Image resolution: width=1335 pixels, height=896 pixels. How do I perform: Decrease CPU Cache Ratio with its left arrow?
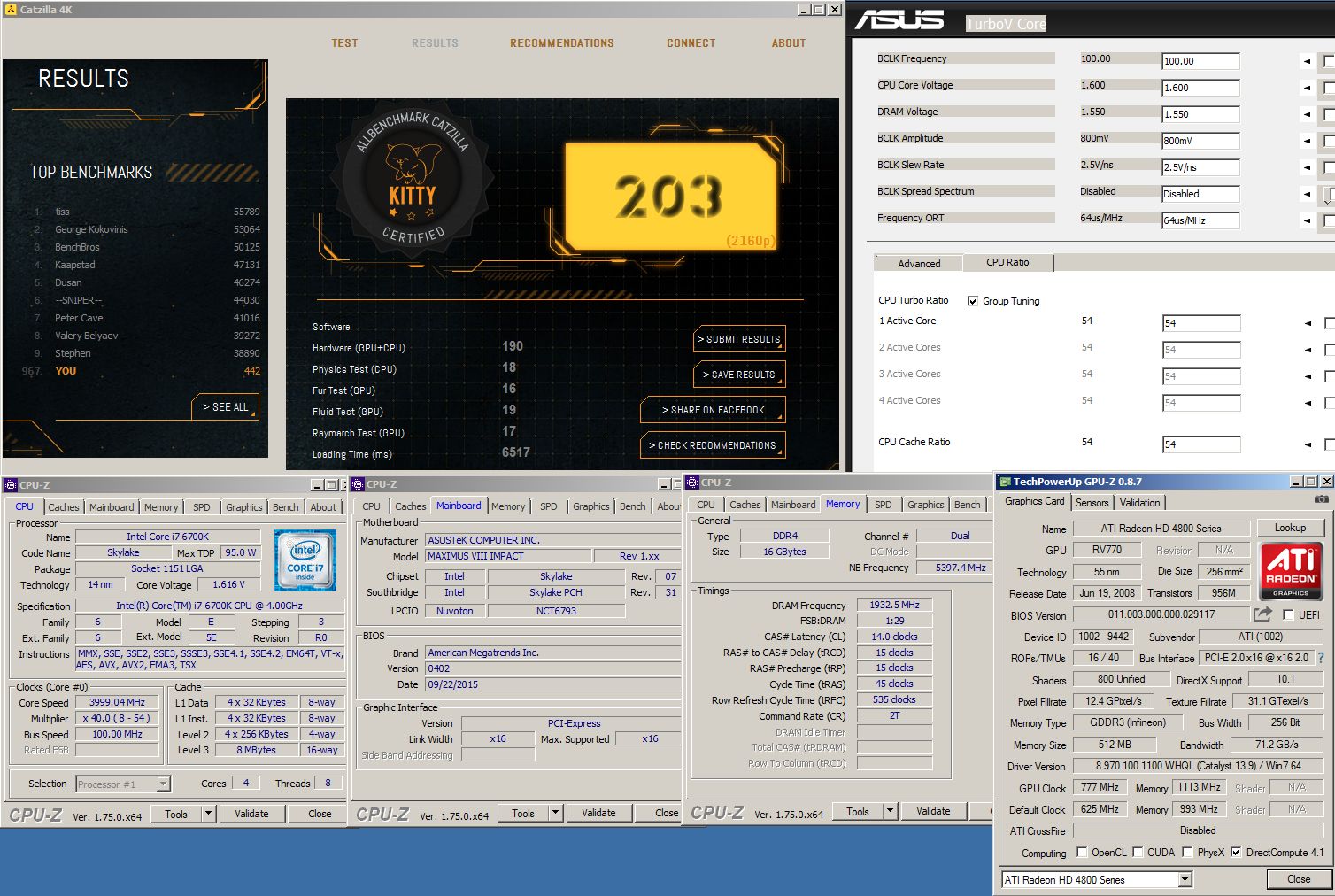[x=1307, y=444]
